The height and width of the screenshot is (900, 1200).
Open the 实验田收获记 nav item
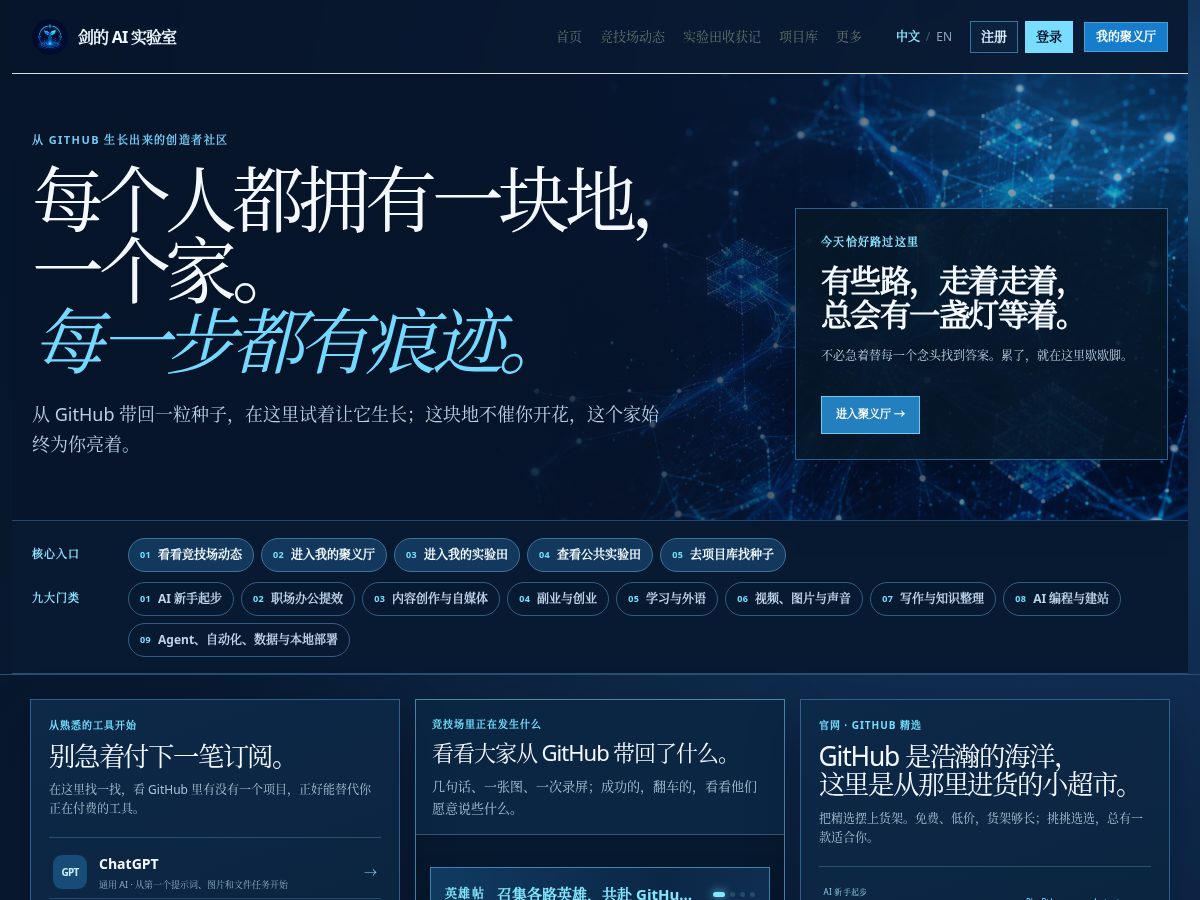pyautogui.click(x=722, y=37)
